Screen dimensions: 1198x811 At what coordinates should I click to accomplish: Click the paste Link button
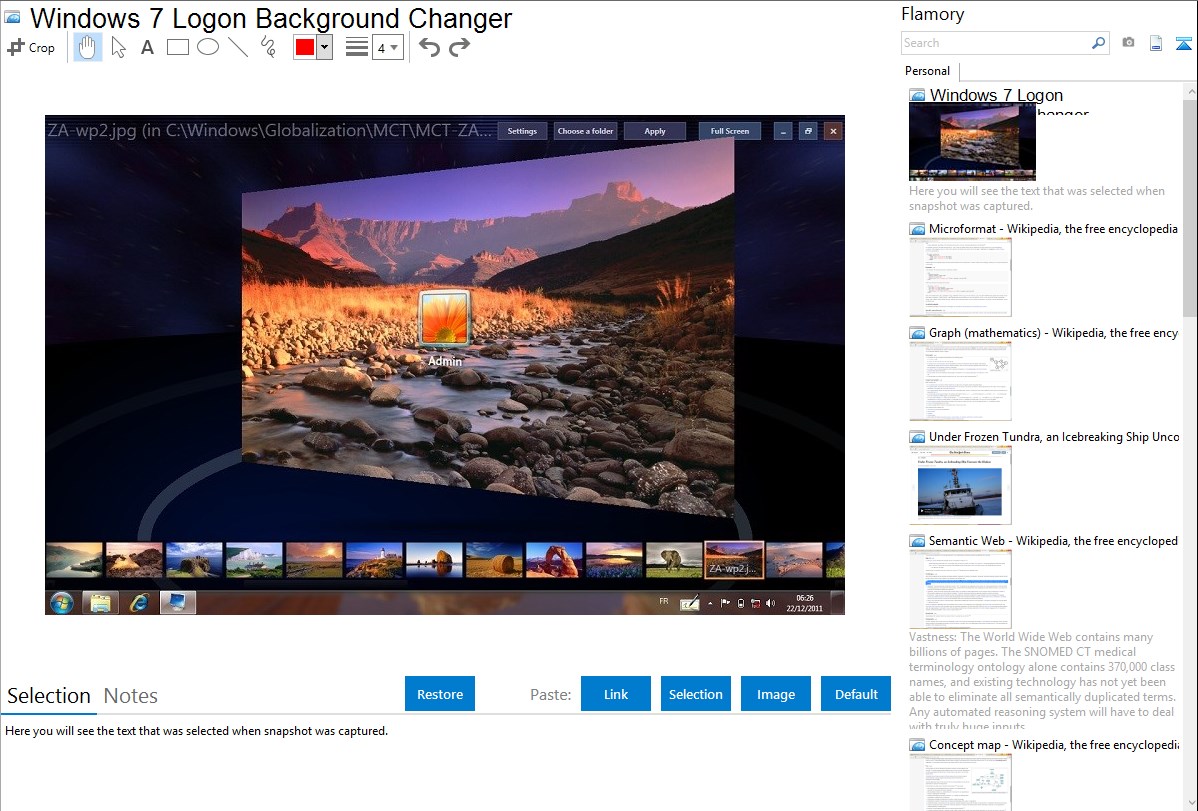pyautogui.click(x=616, y=694)
